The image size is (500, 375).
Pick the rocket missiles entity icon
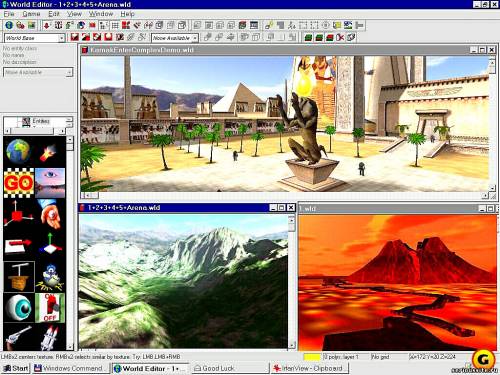[x=50, y=337]
